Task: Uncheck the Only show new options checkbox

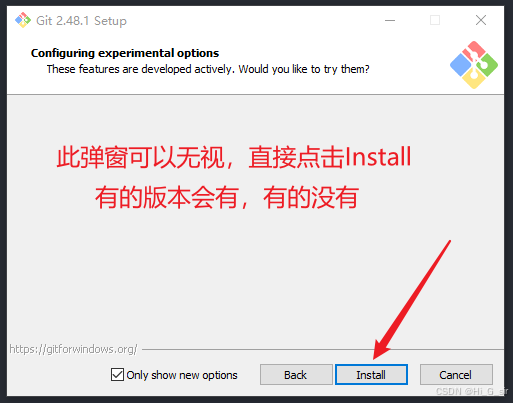Action: tap(117, 374)
